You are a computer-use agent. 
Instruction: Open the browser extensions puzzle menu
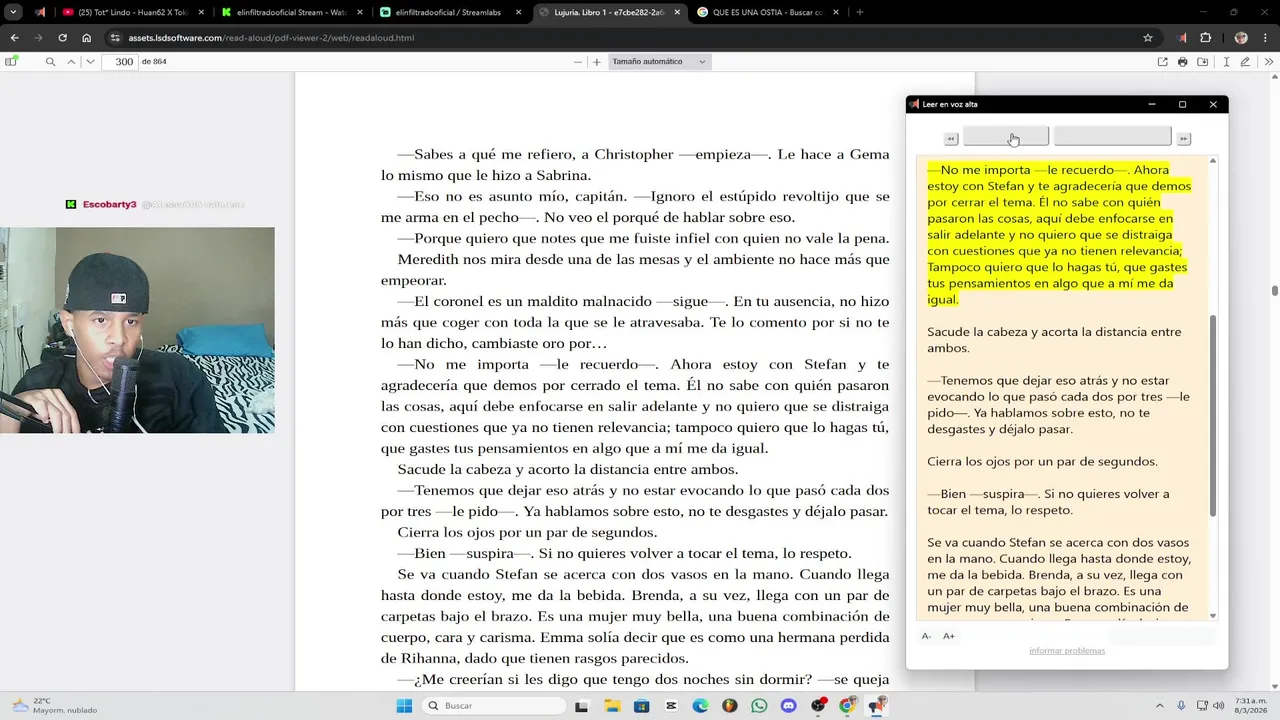pyautogui.click(x=1206, y=38)
